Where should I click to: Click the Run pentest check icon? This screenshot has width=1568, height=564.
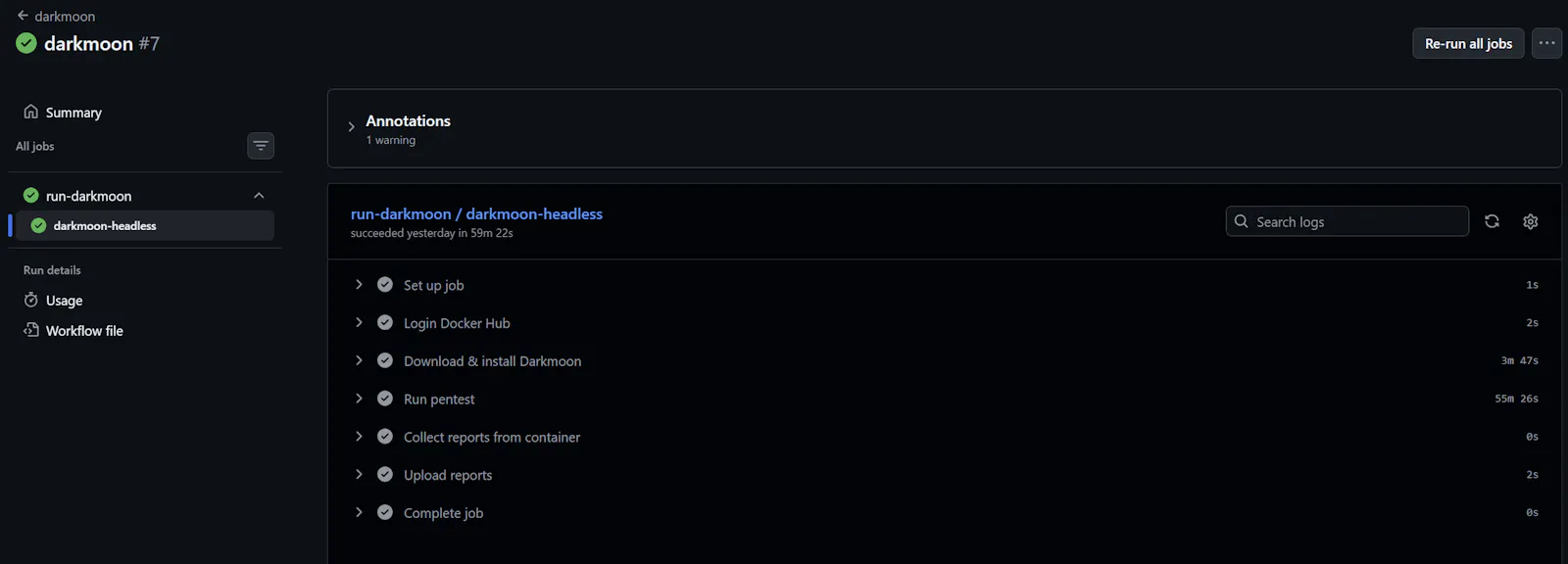tap(385, 399)
